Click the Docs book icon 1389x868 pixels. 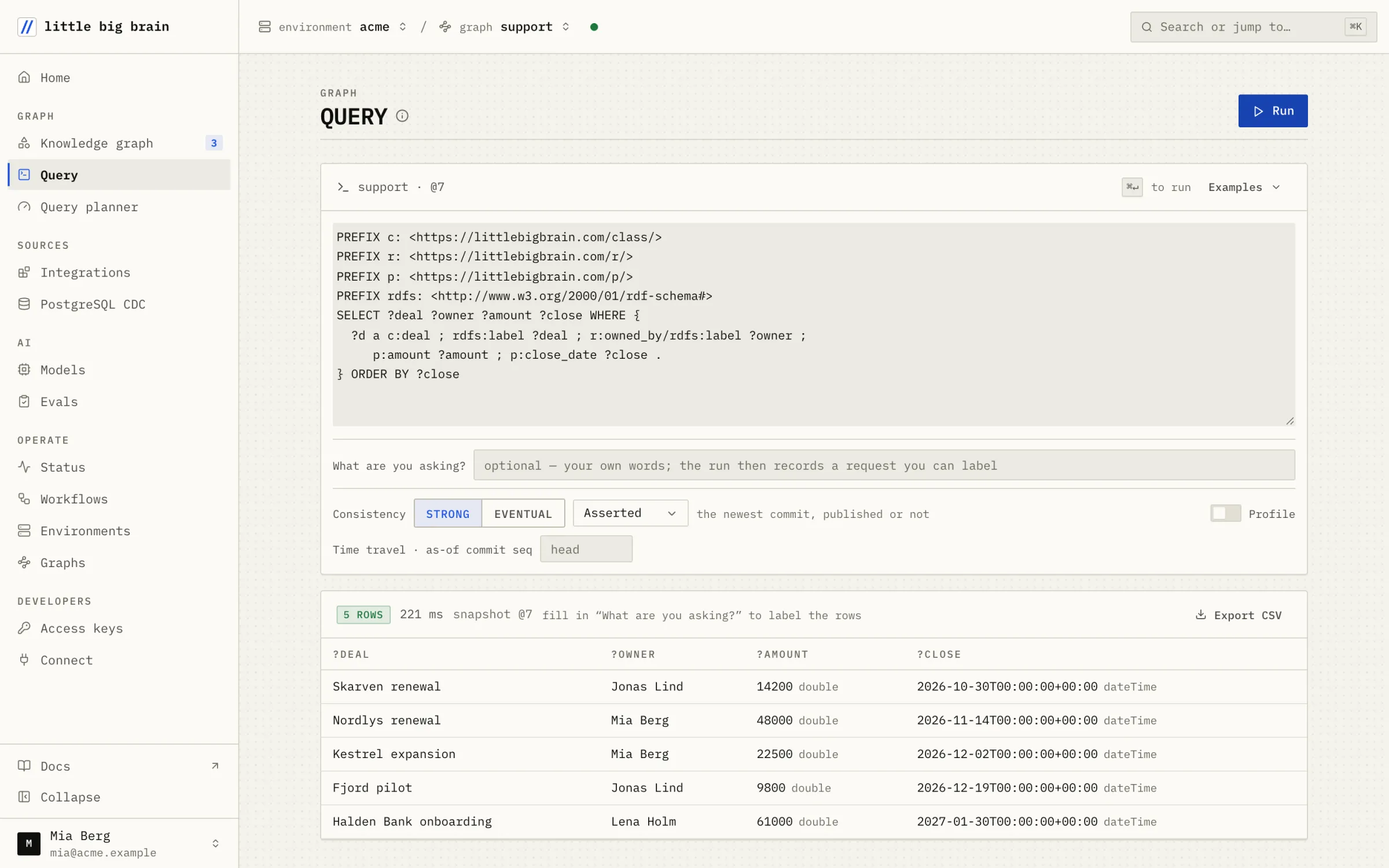pyautogui.click(x=24, y=766)
